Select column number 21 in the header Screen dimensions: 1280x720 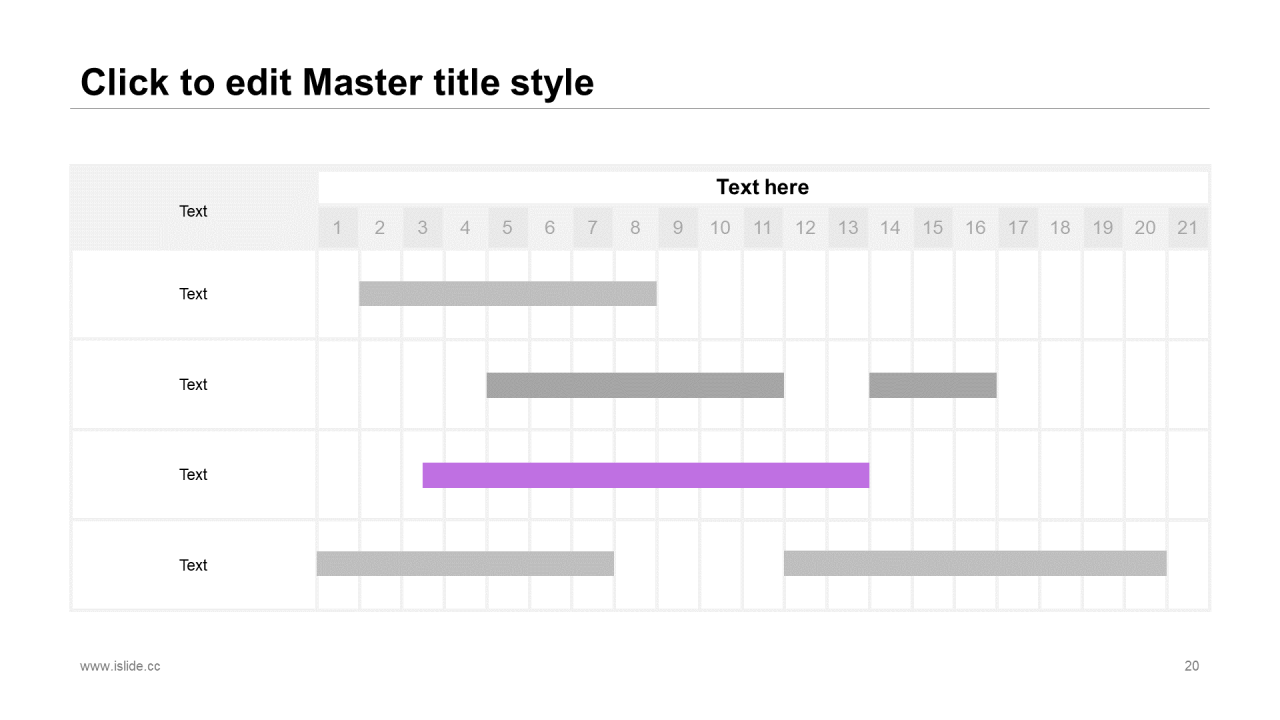pos(1187,228)
